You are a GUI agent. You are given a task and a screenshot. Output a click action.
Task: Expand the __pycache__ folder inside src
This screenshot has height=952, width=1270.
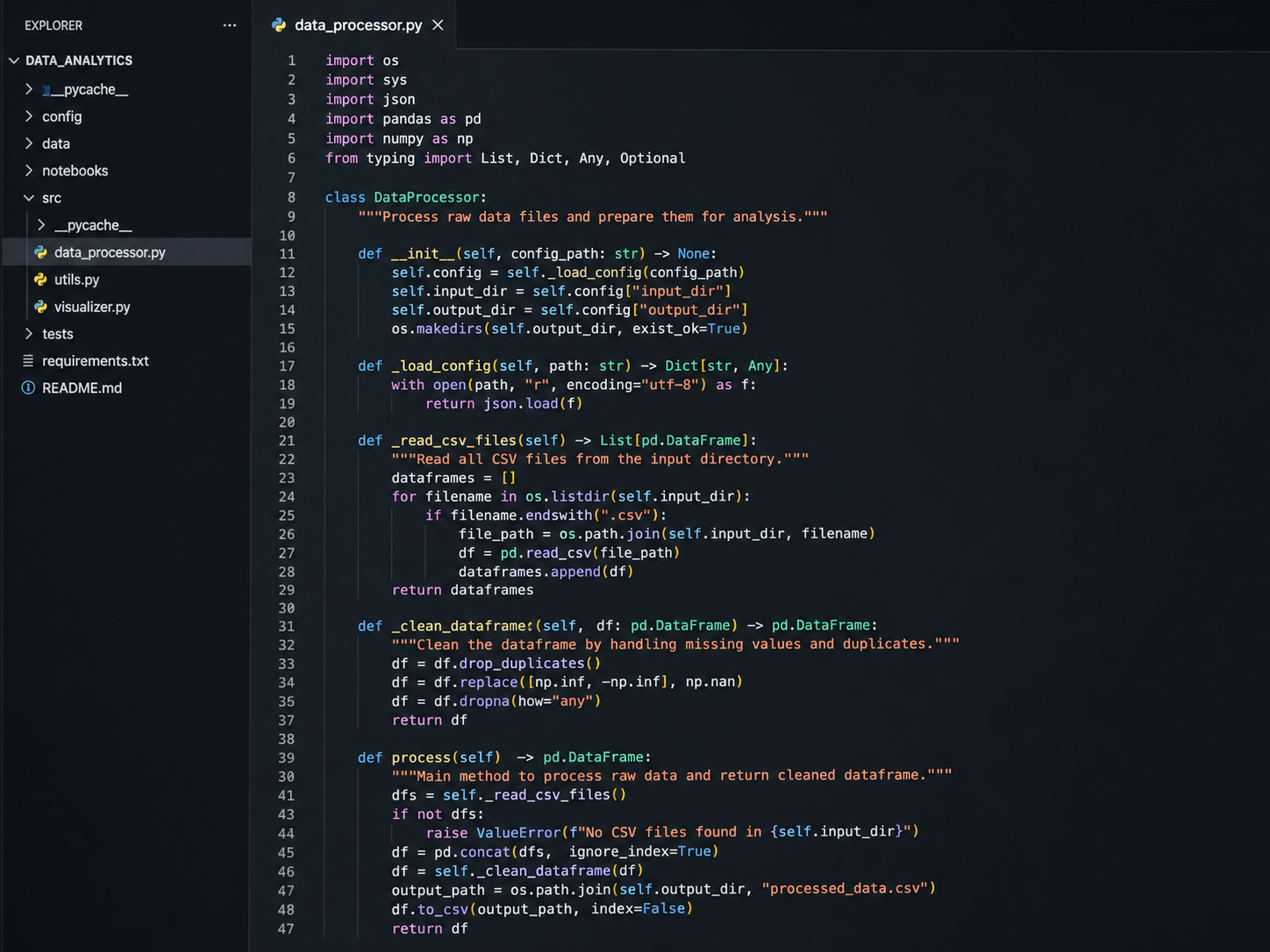(x=41, y=225)
